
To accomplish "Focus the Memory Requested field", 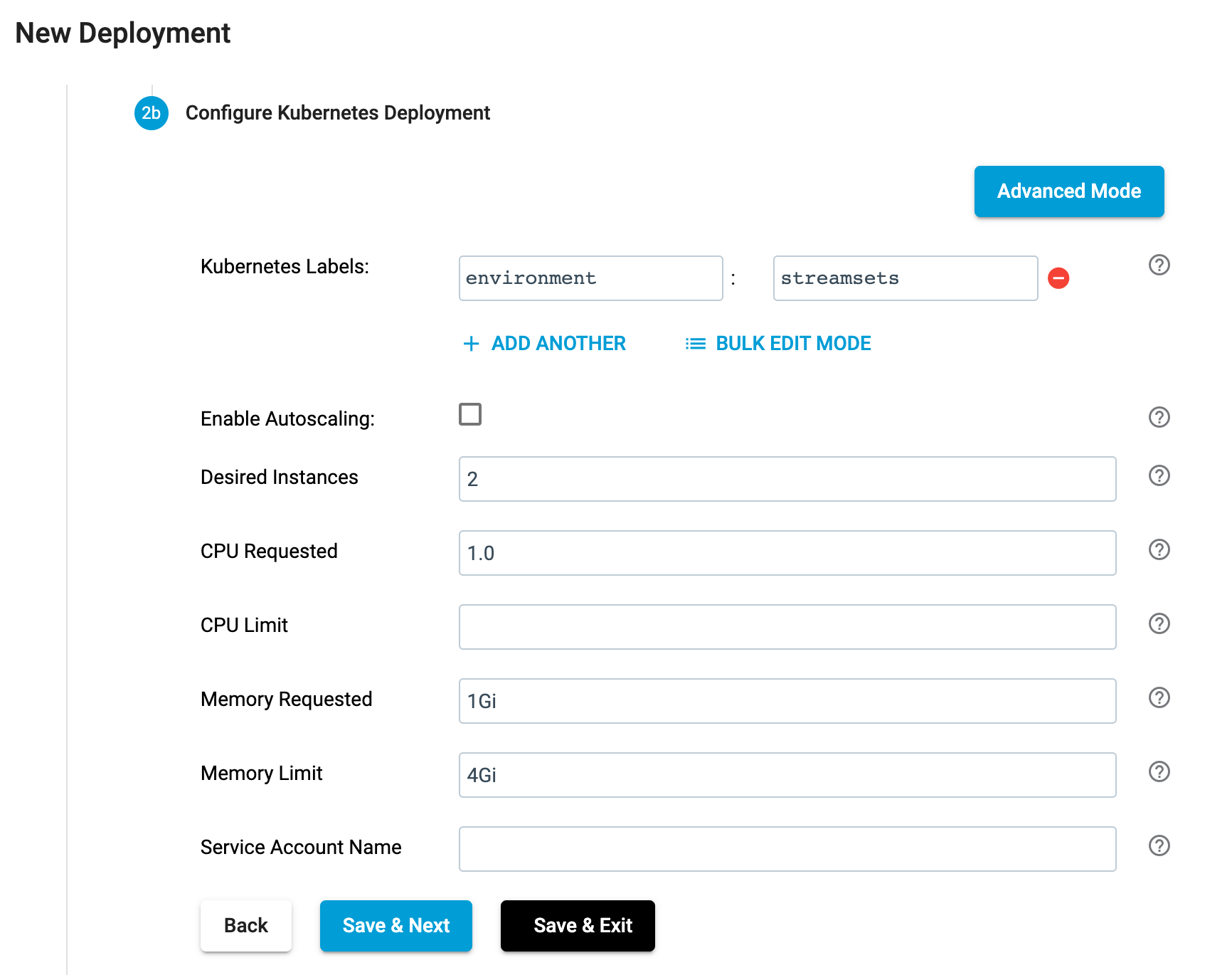I will tap(787, 701).
